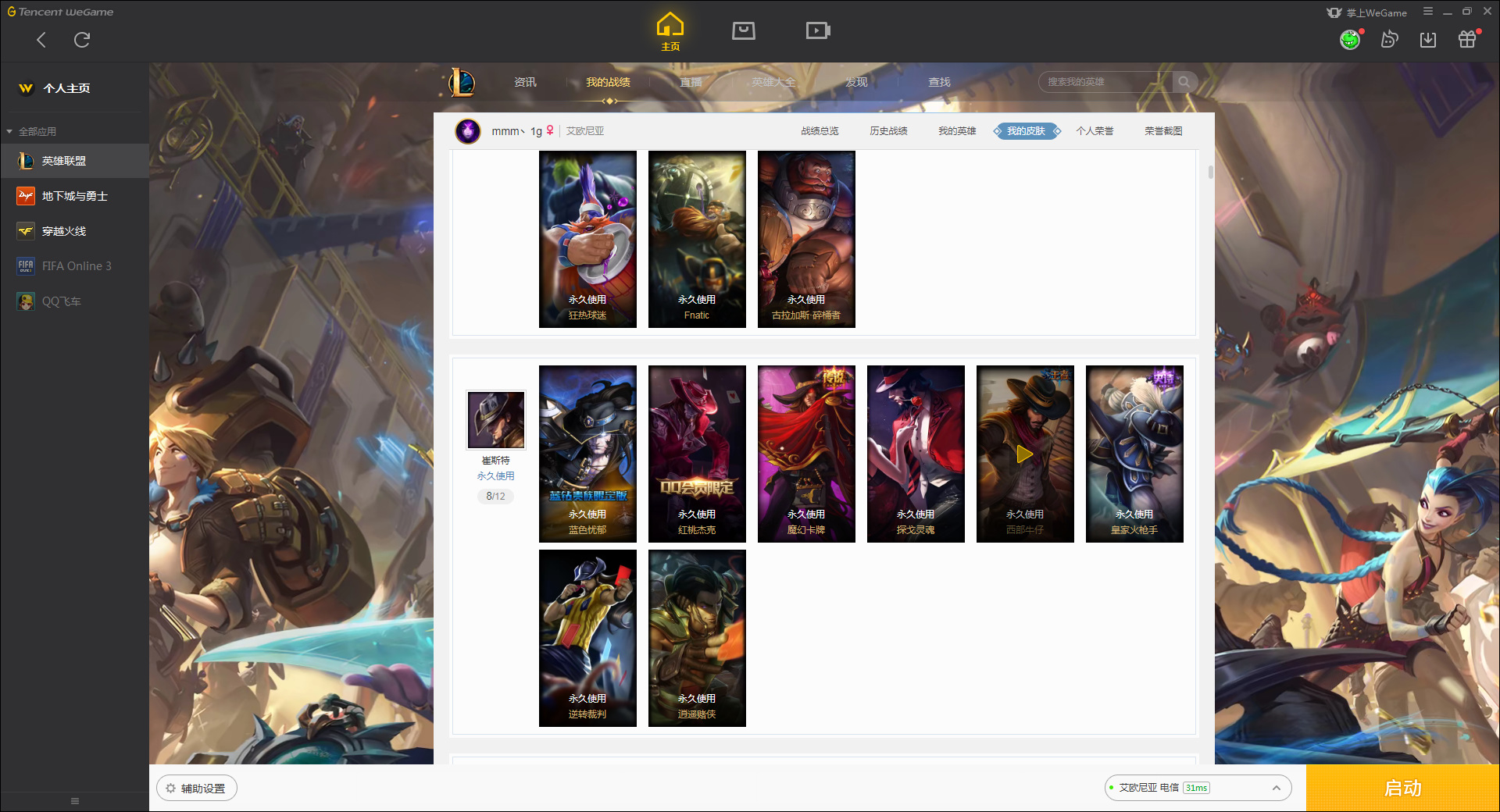Open the 主页 home icon
This screenshot has width=1500, height=812.
pos(670,31)
